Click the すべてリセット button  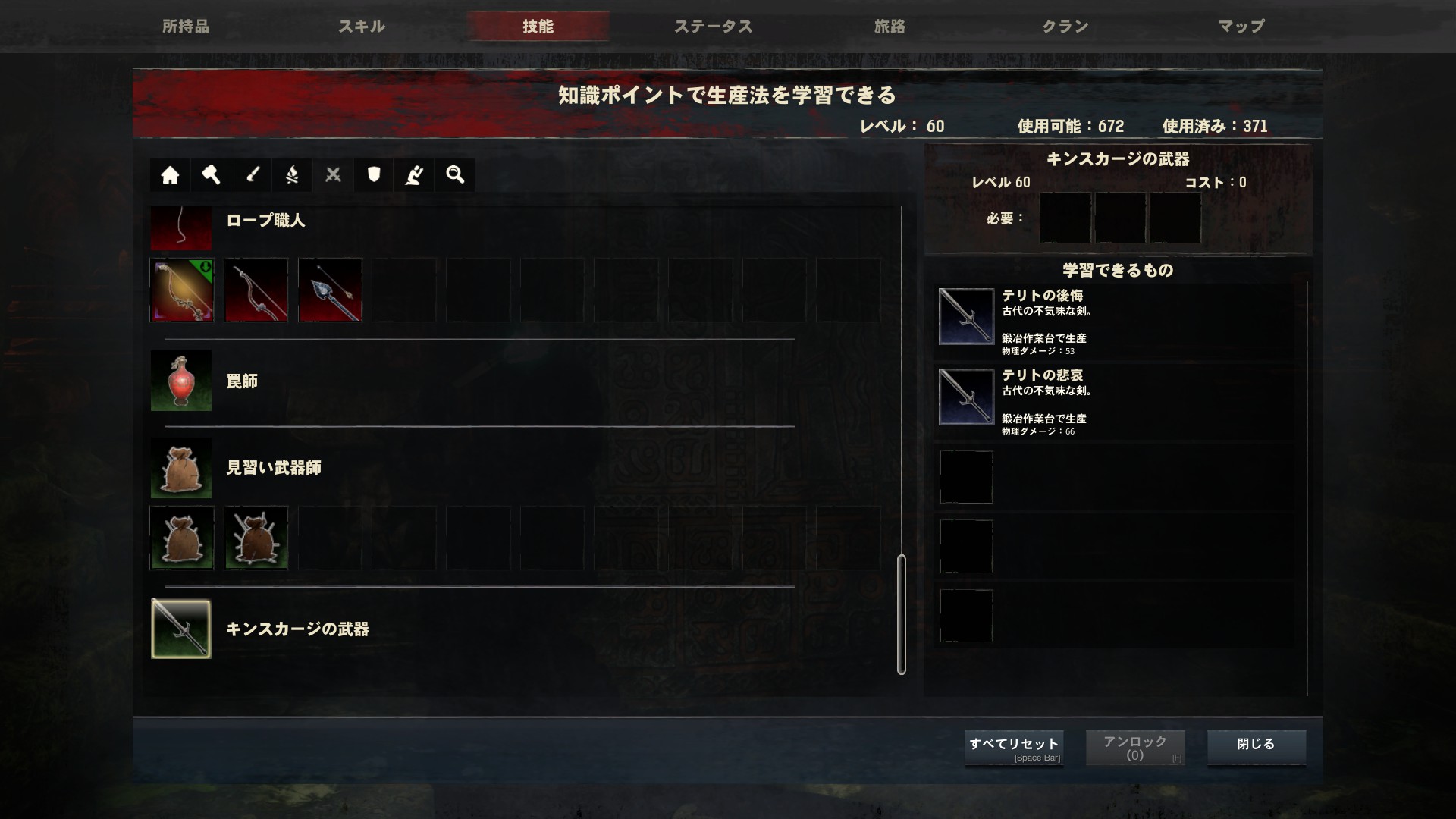(1014, 748)
